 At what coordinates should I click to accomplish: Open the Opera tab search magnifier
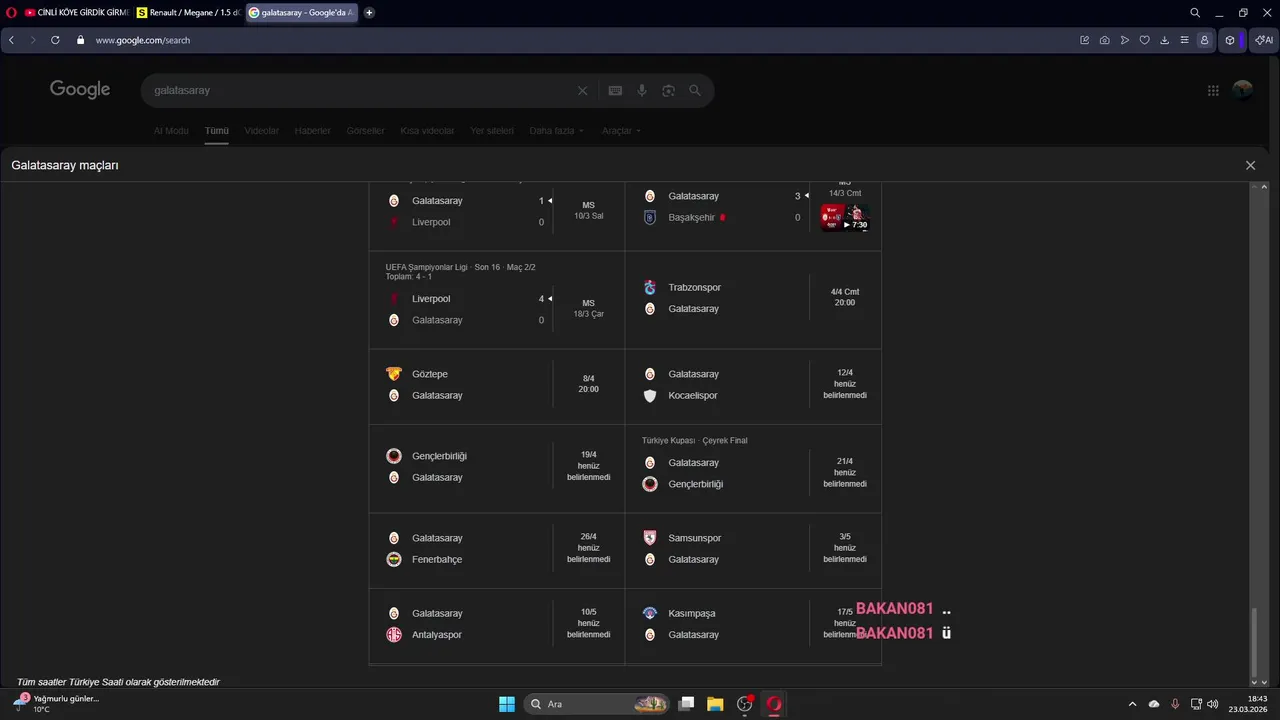(1195, 13)
